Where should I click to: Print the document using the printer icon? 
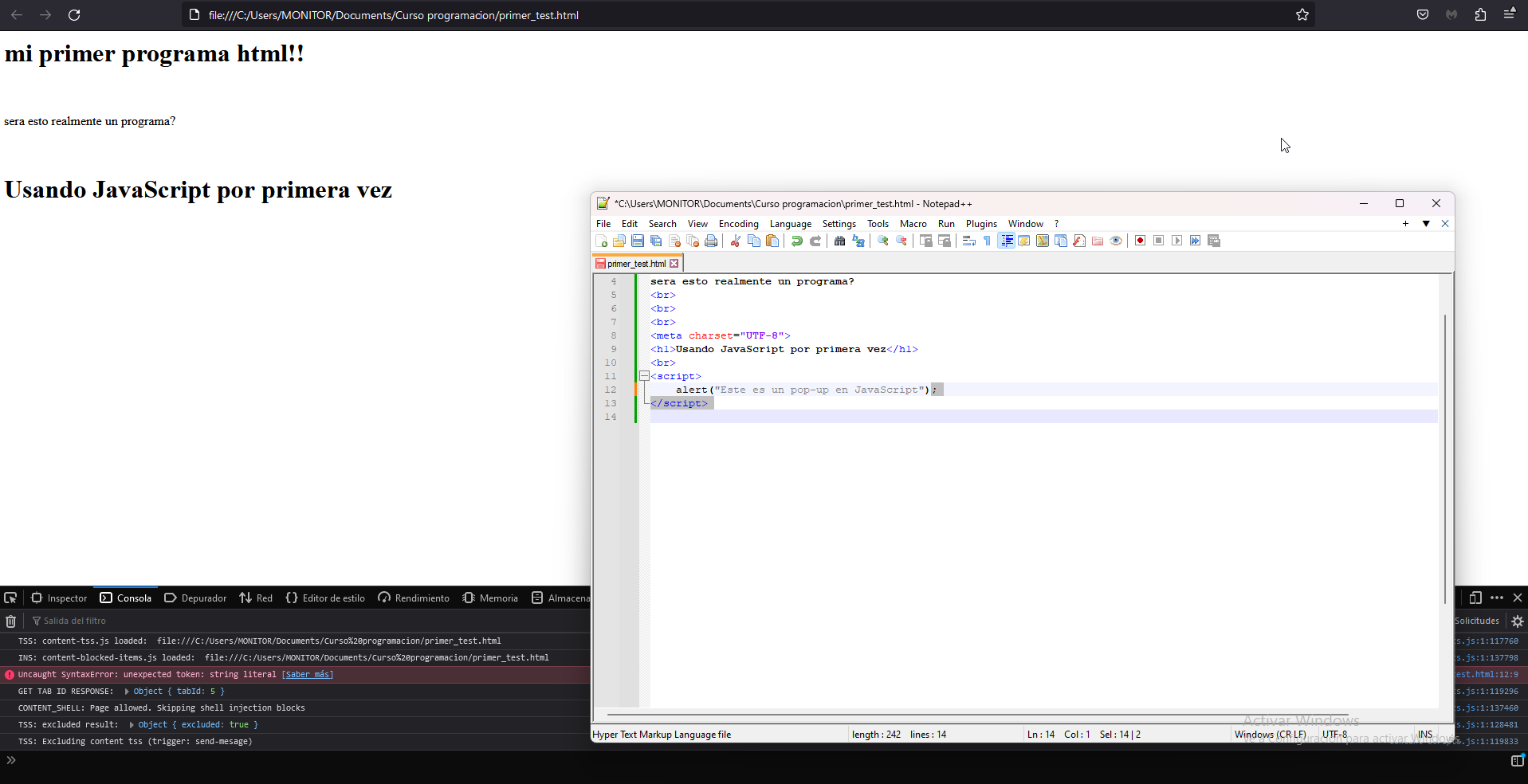point(711,241)
